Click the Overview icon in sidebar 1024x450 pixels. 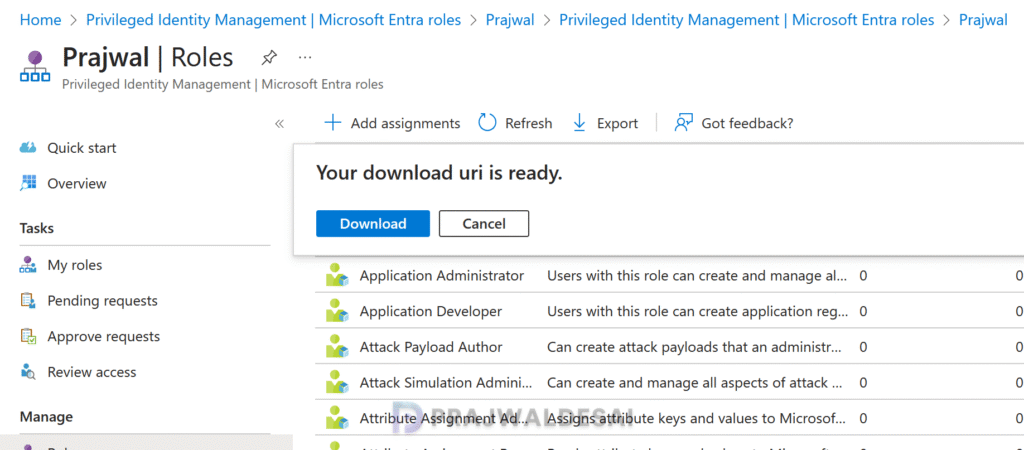click(x=28, y=184)
